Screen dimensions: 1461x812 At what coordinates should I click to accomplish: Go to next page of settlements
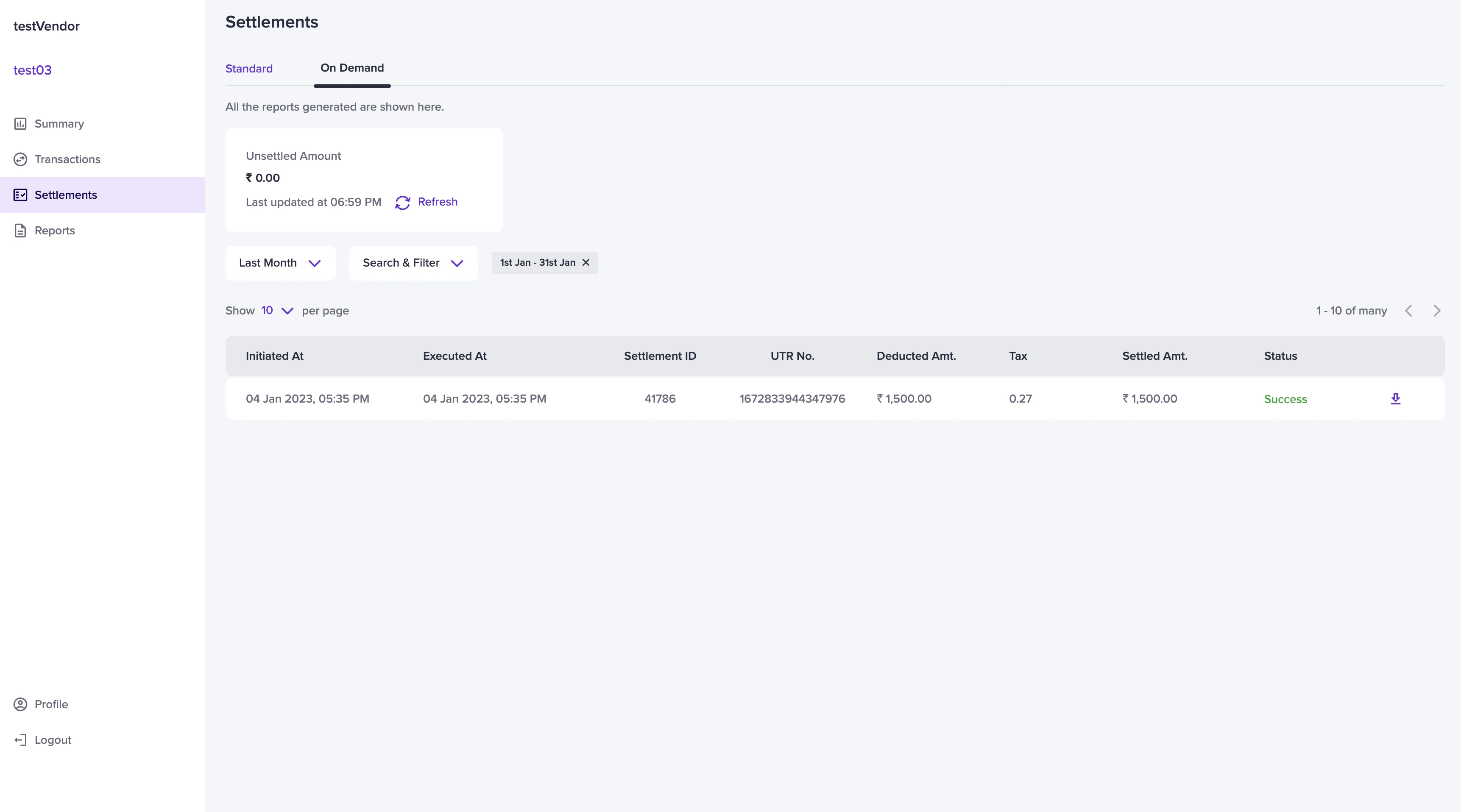[1436, 311]
